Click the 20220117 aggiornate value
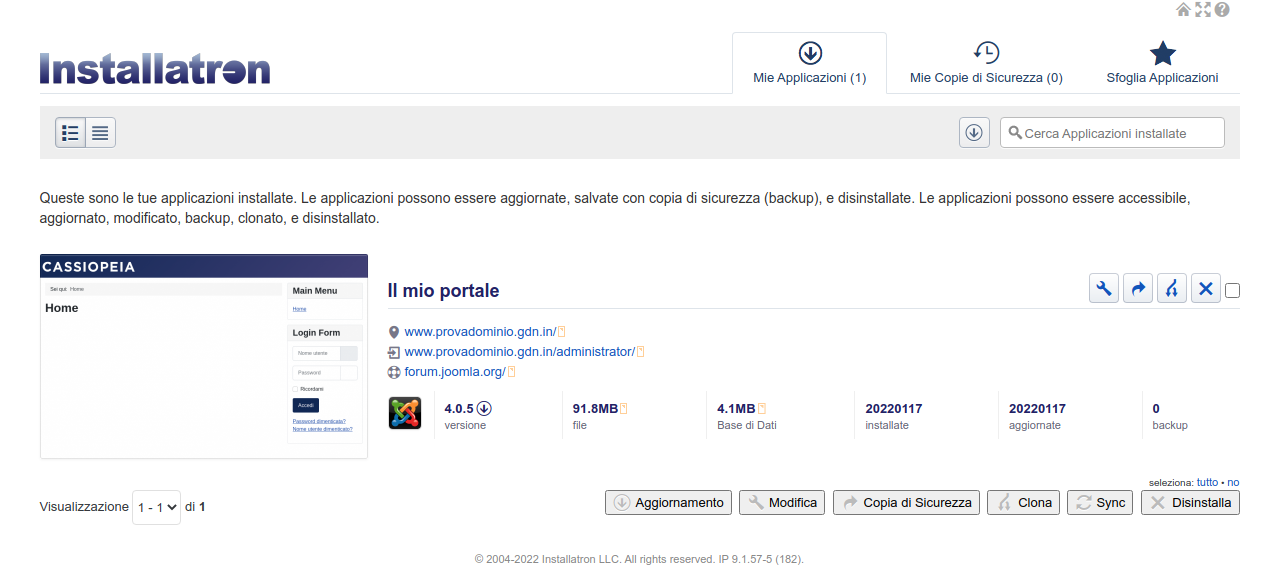This screenshot has width=1277, height=582. tap(1037, 408)
